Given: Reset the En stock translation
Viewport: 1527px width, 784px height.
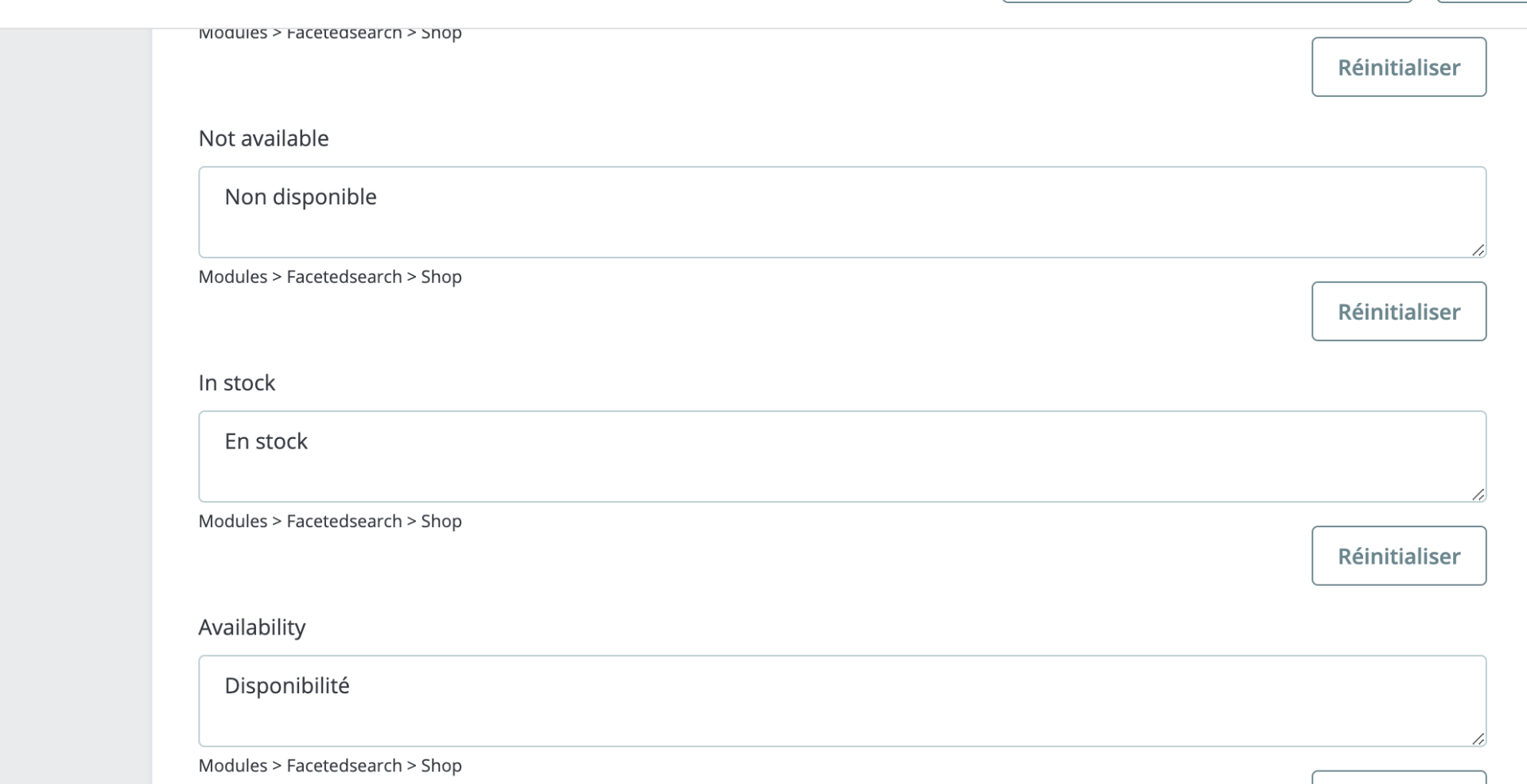Looking at the screenshot, I should pyautogui.click(x=1398, y=556).
